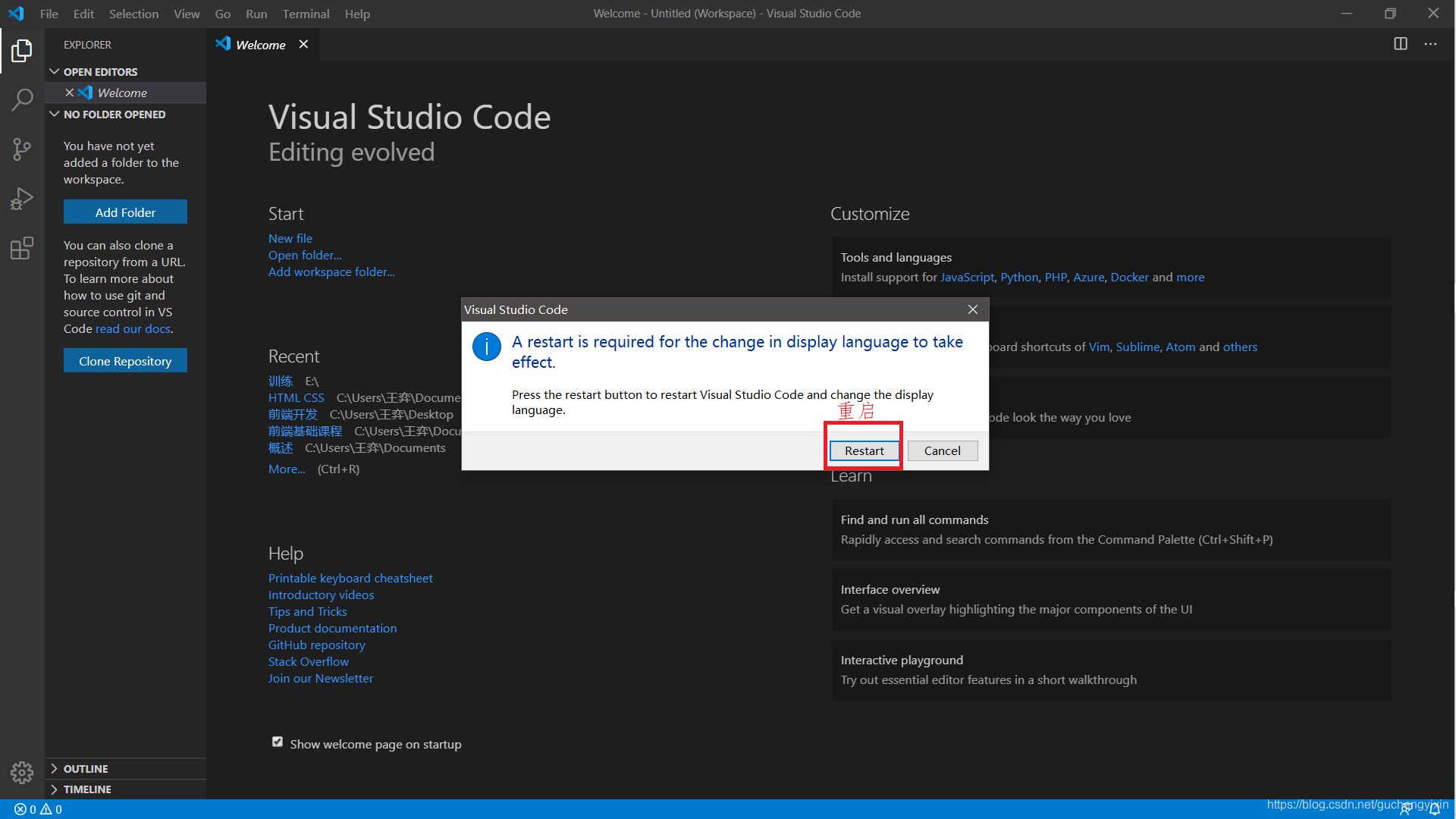This screenshot has width=1456, height=819.
Task: Open the More Actions ellipsis in editor
Action: 1430,44
